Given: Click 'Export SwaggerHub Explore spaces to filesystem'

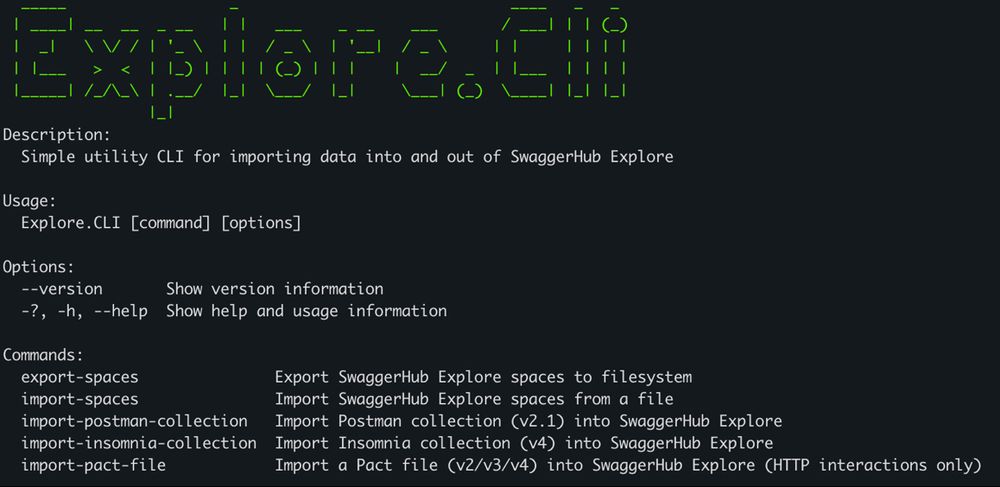Looking at the screenshot, I should click(483, 377).
